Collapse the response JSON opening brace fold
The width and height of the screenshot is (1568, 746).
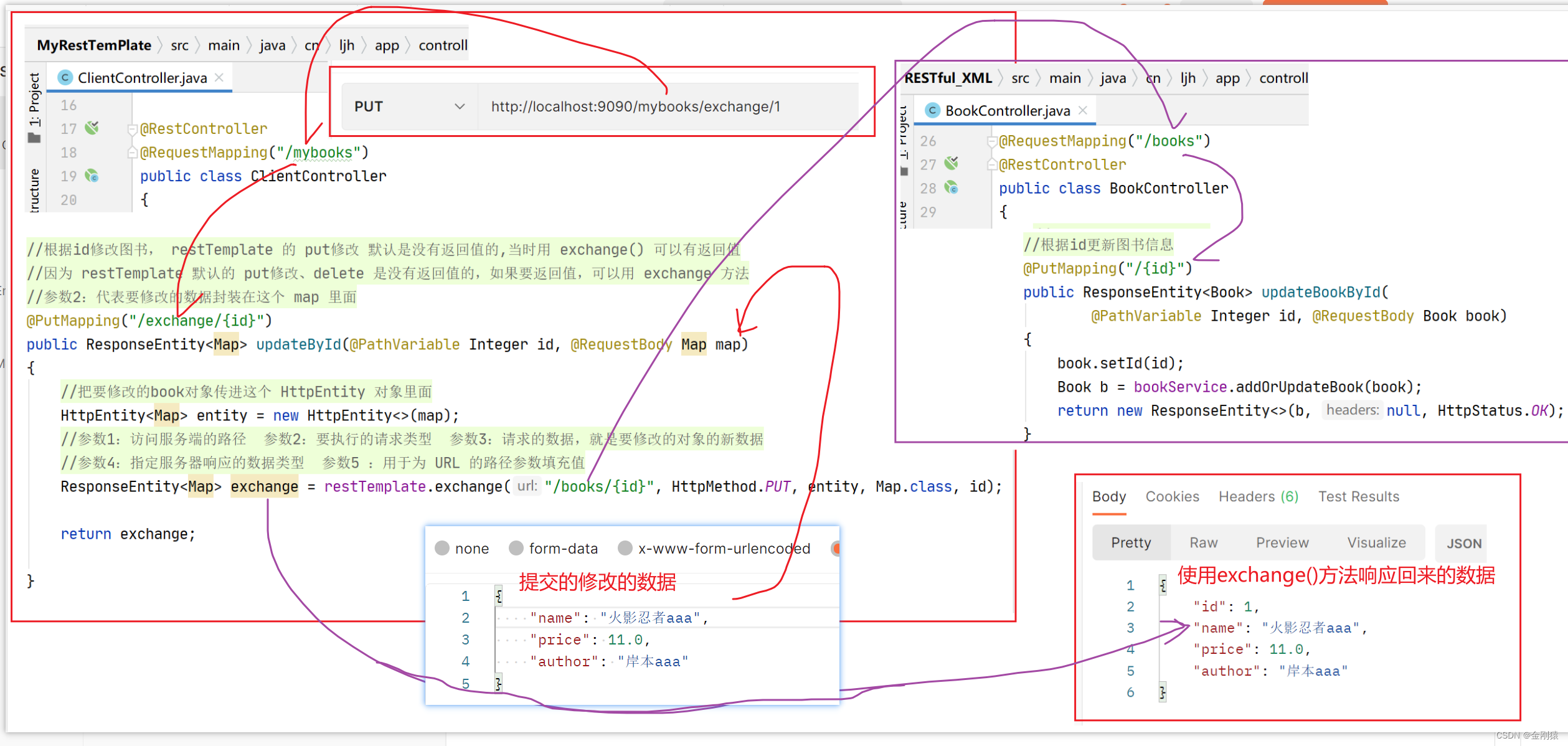pyautogui.click(x=1163, y=585)
